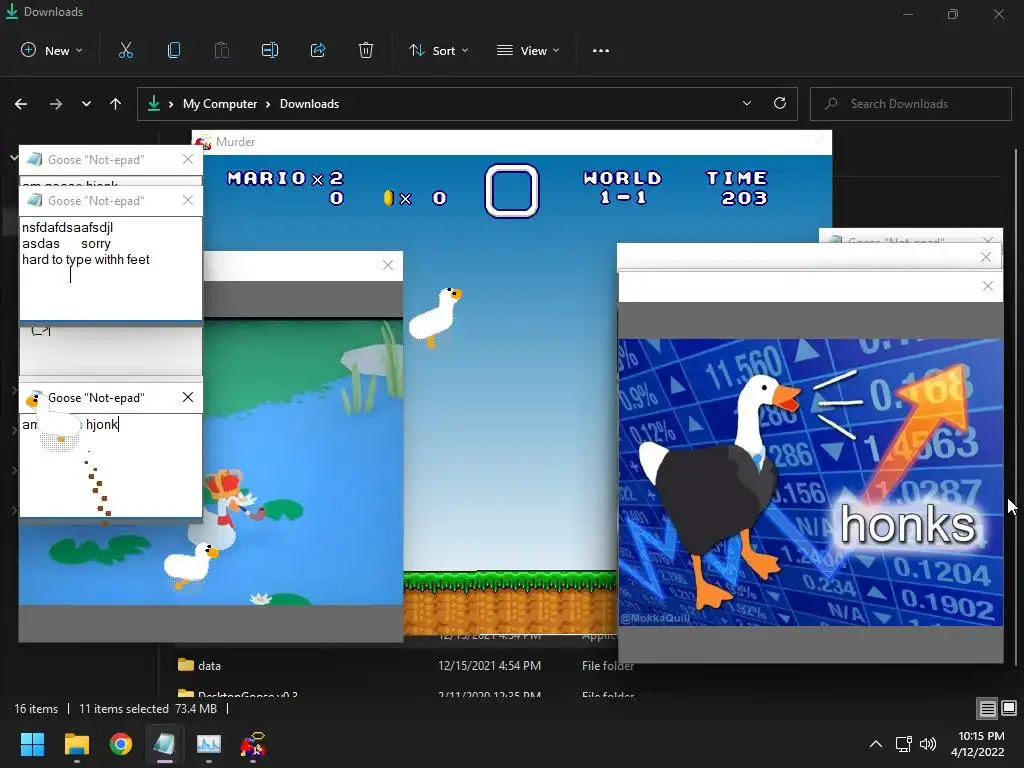Expand address bar history dropdown
1024x768 pixels.
click(746, 103)
